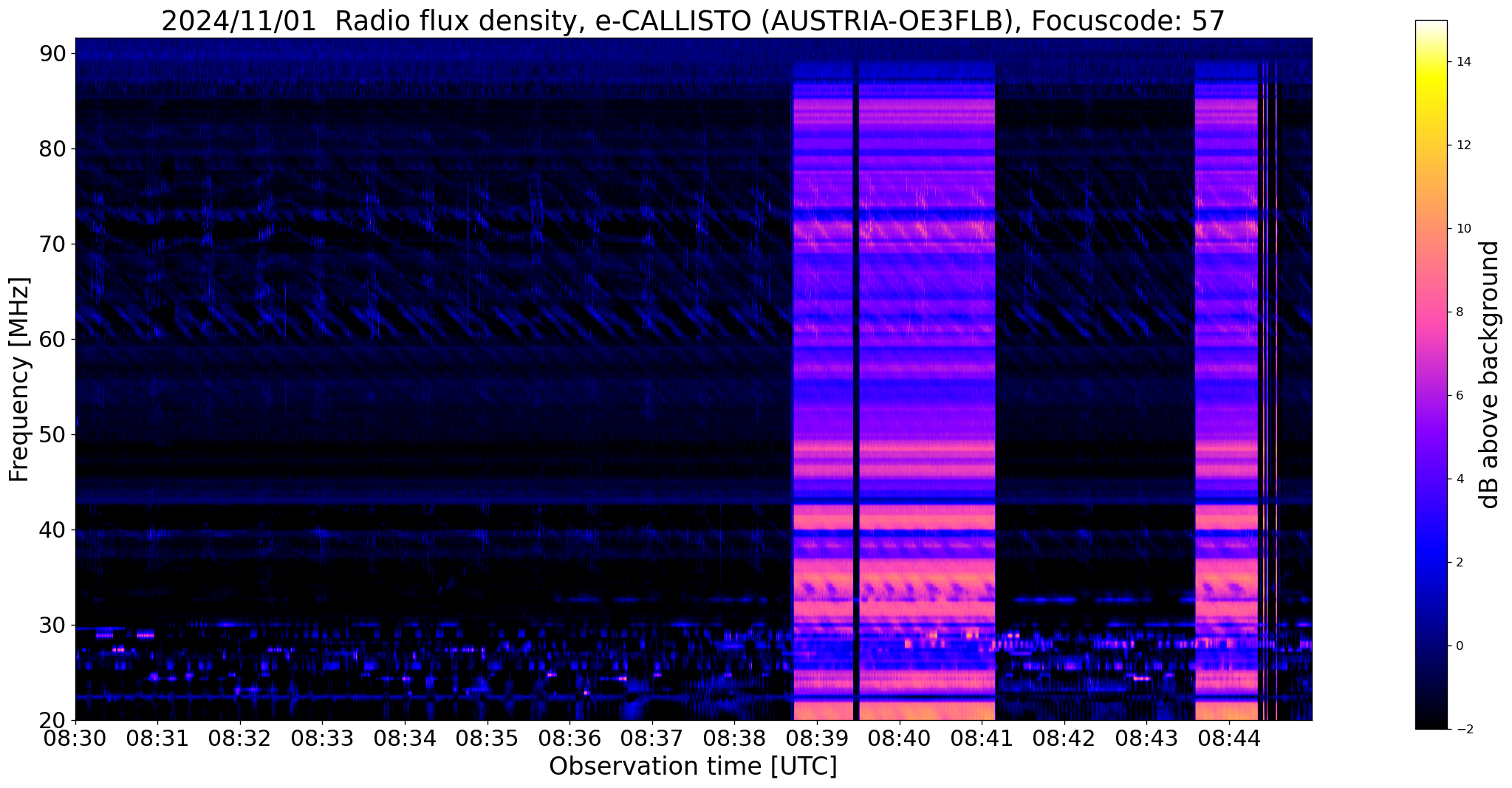Click the colorbar tick label 4

1460,479
